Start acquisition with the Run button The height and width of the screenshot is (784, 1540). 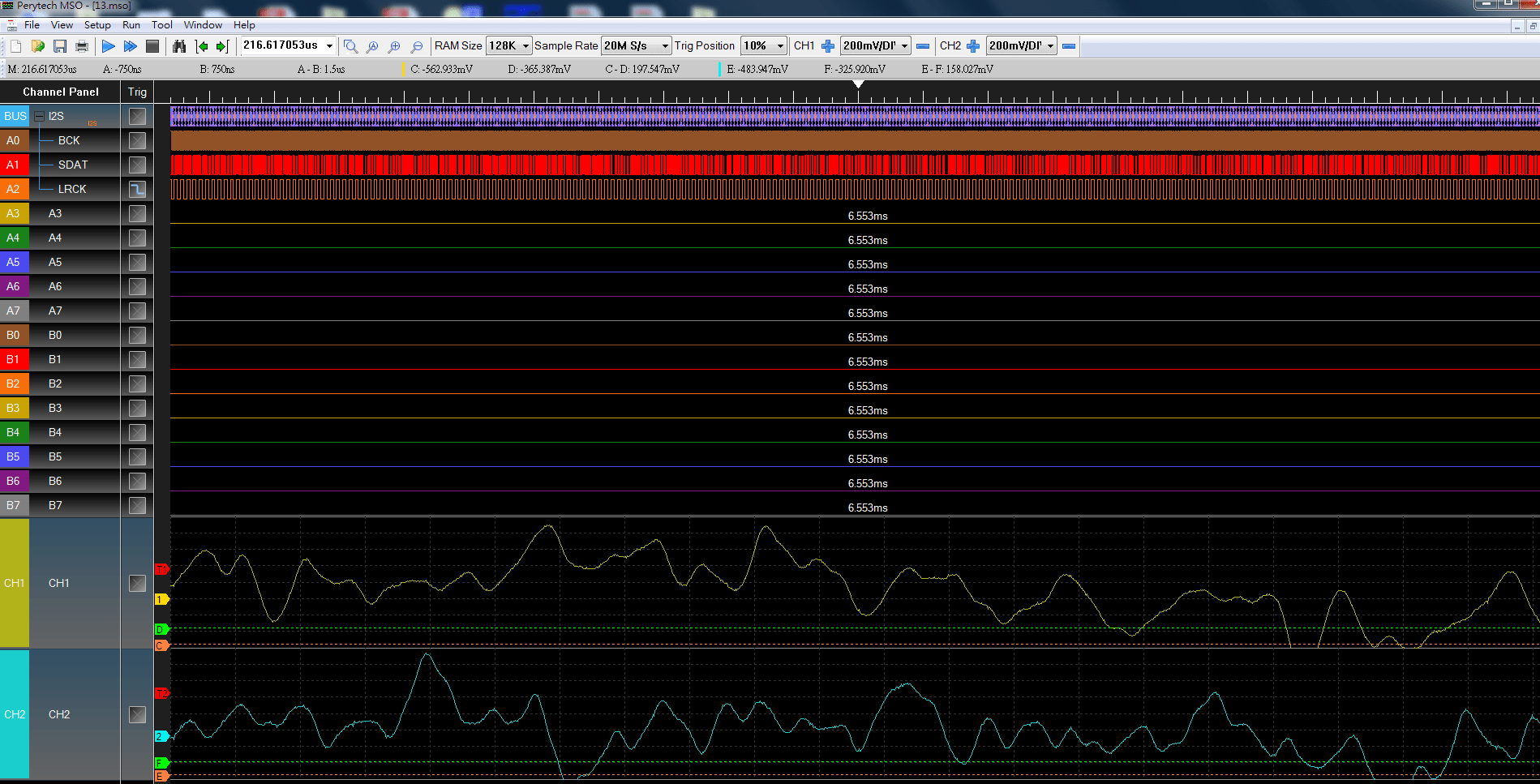pos(108,46)
